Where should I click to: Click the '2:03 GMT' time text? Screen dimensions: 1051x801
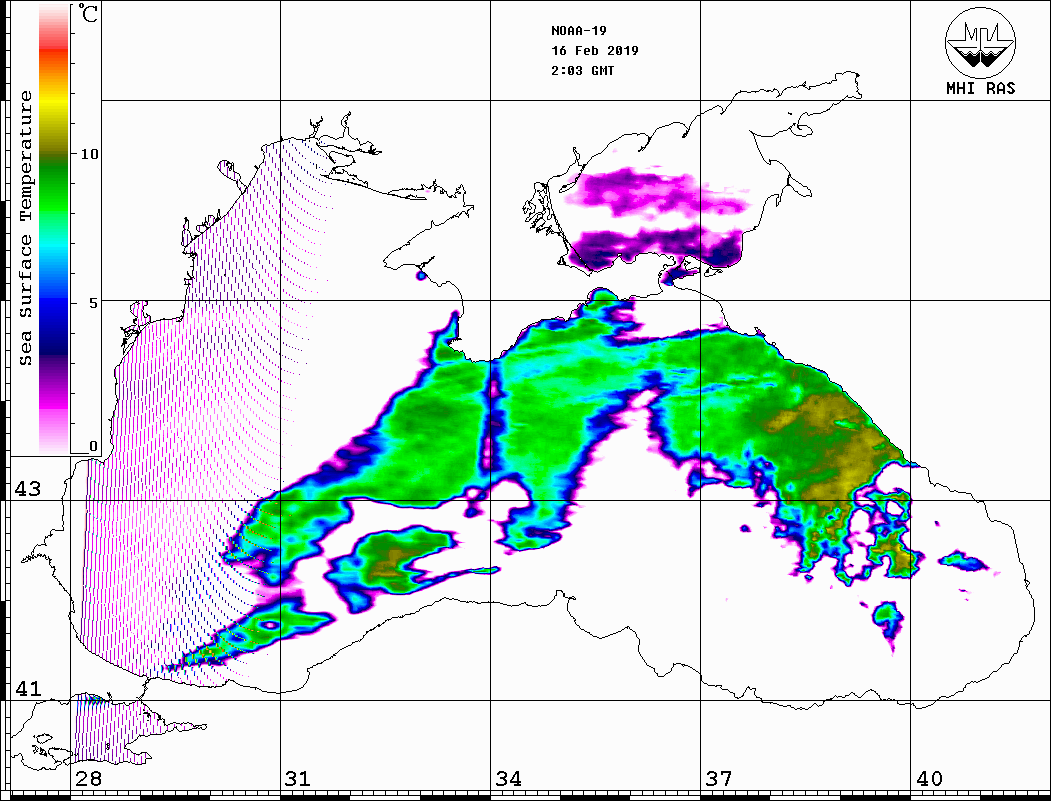coord(582,71)
